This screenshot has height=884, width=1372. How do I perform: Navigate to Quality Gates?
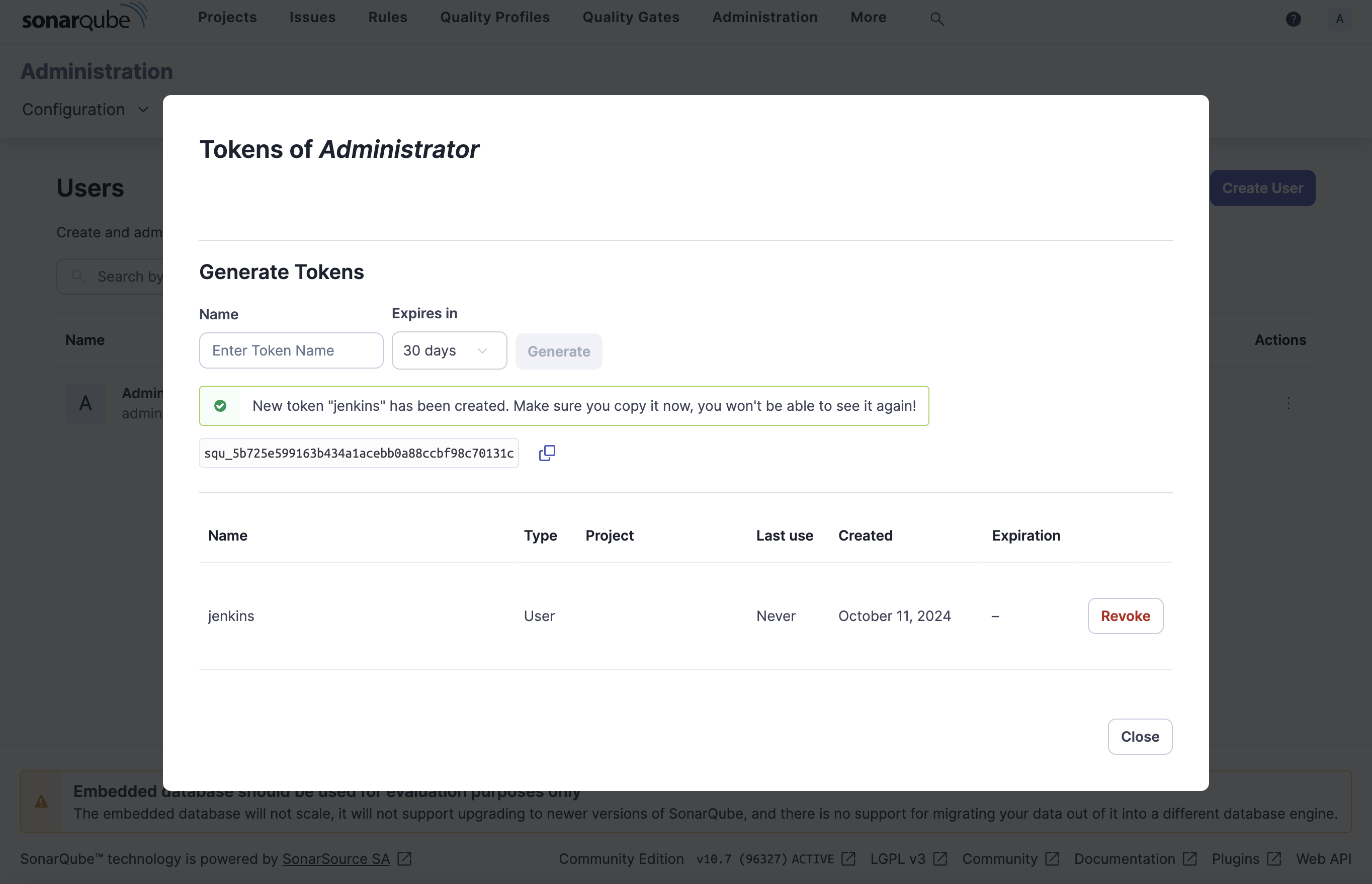pyautogui.click(x=631, y=17)
